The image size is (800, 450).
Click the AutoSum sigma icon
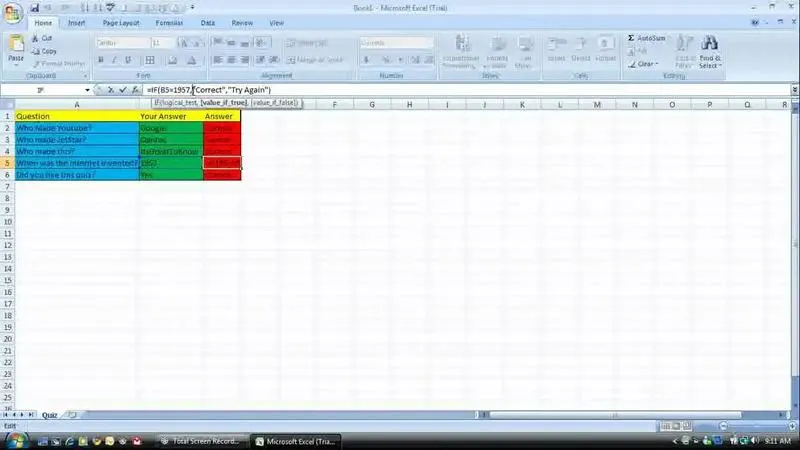point(632,38)
